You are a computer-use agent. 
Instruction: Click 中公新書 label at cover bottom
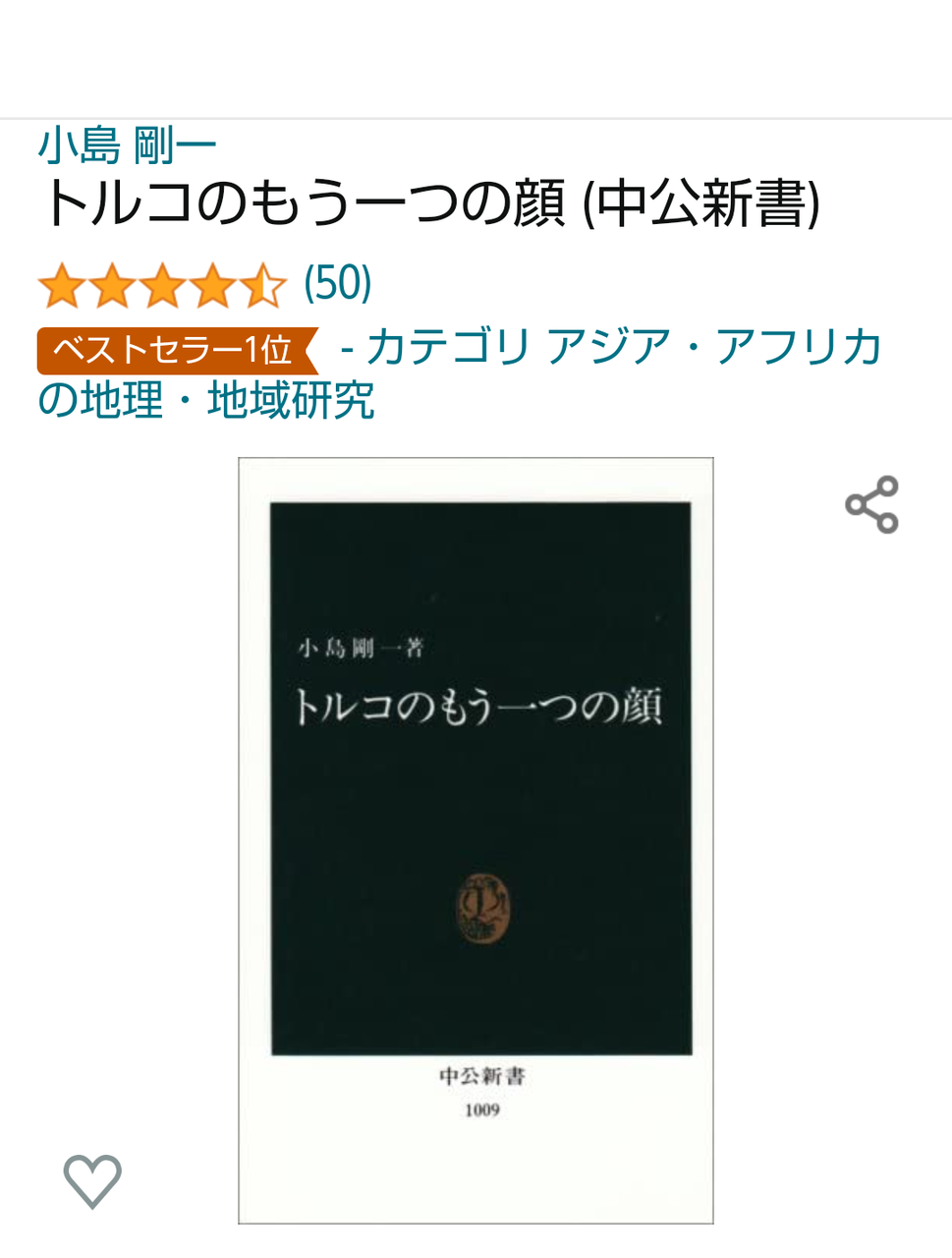tap(482, 1077)
